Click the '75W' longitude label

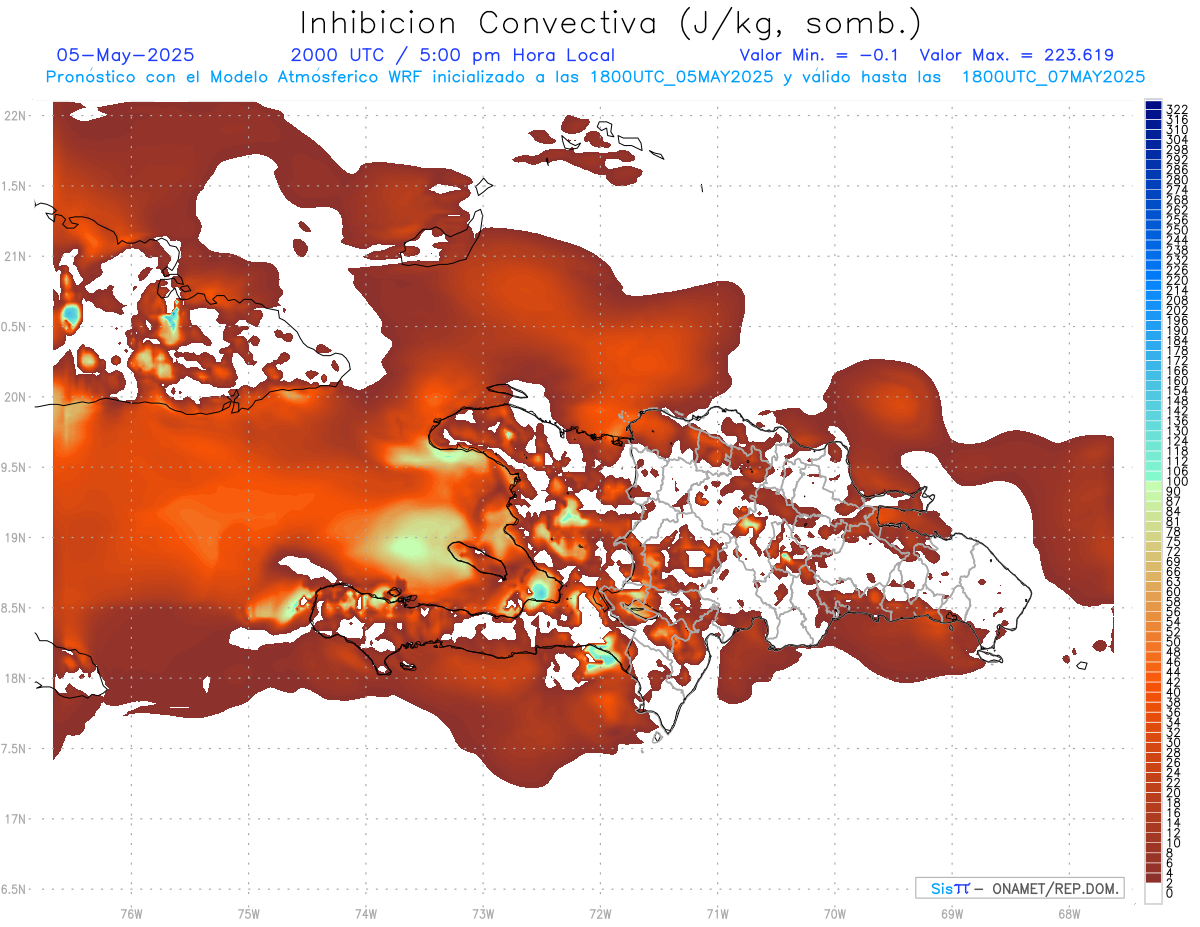tap(248, 914)
